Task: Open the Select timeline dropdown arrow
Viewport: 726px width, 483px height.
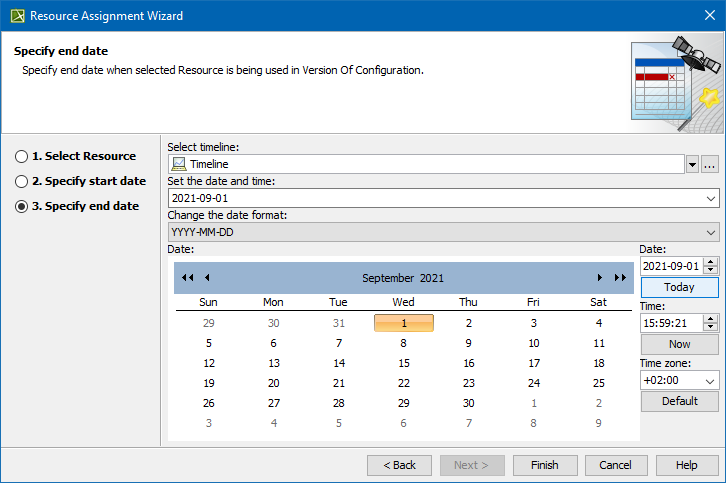Action: 692,164
